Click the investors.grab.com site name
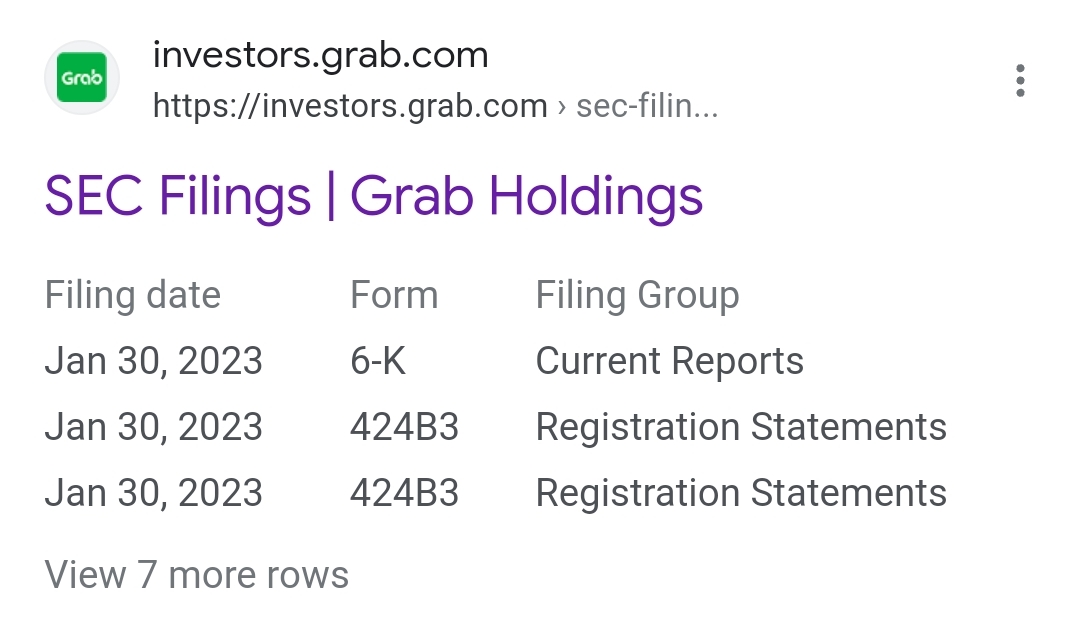Screen dimensions: 1080x622 [320, 55]
